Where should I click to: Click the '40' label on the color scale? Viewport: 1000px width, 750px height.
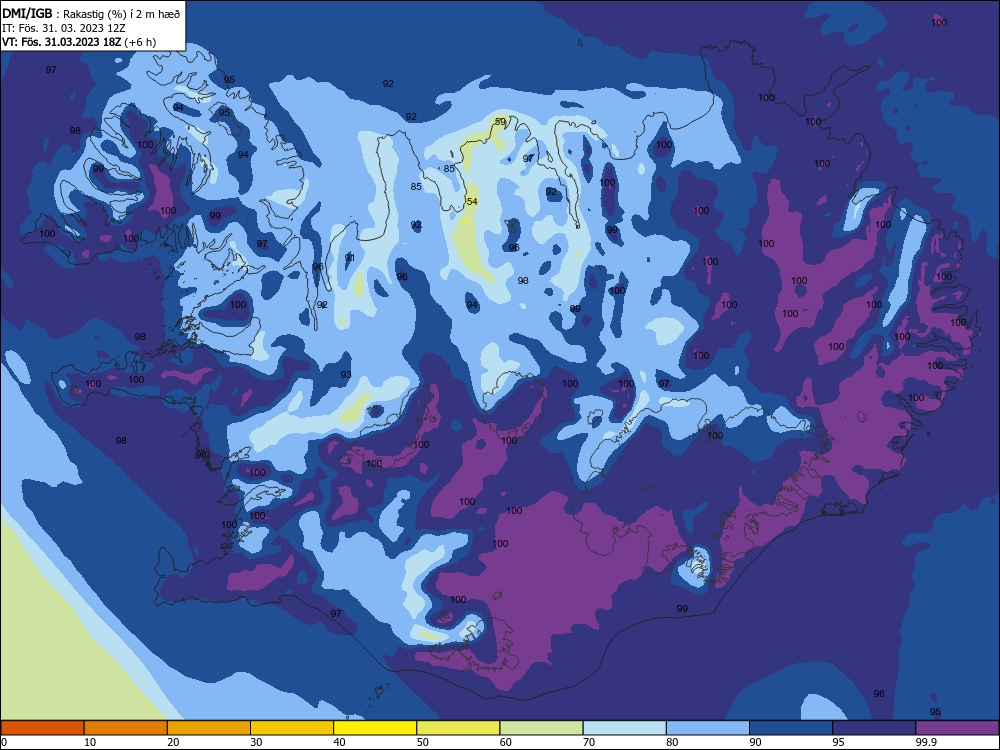[339, 742]
